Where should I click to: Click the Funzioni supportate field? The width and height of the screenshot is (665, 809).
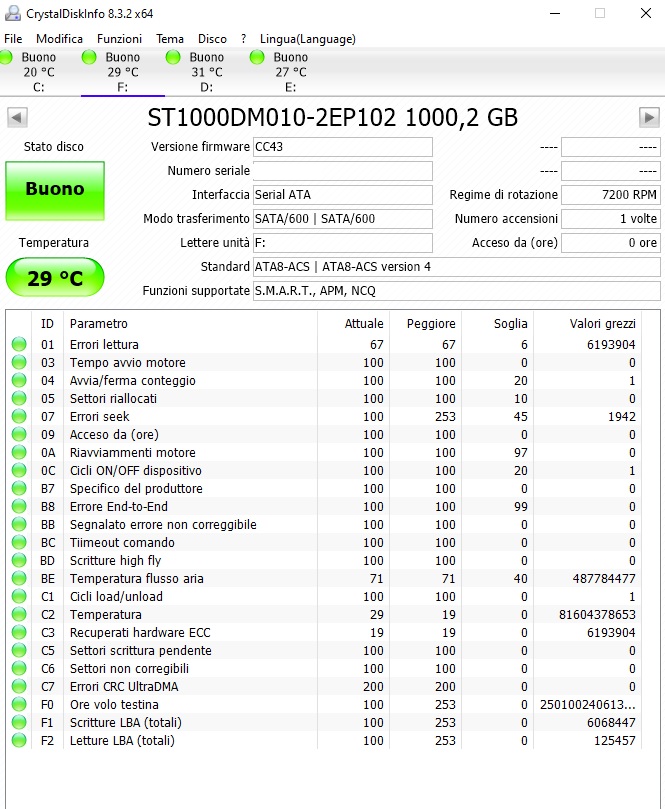coord(457,290)
